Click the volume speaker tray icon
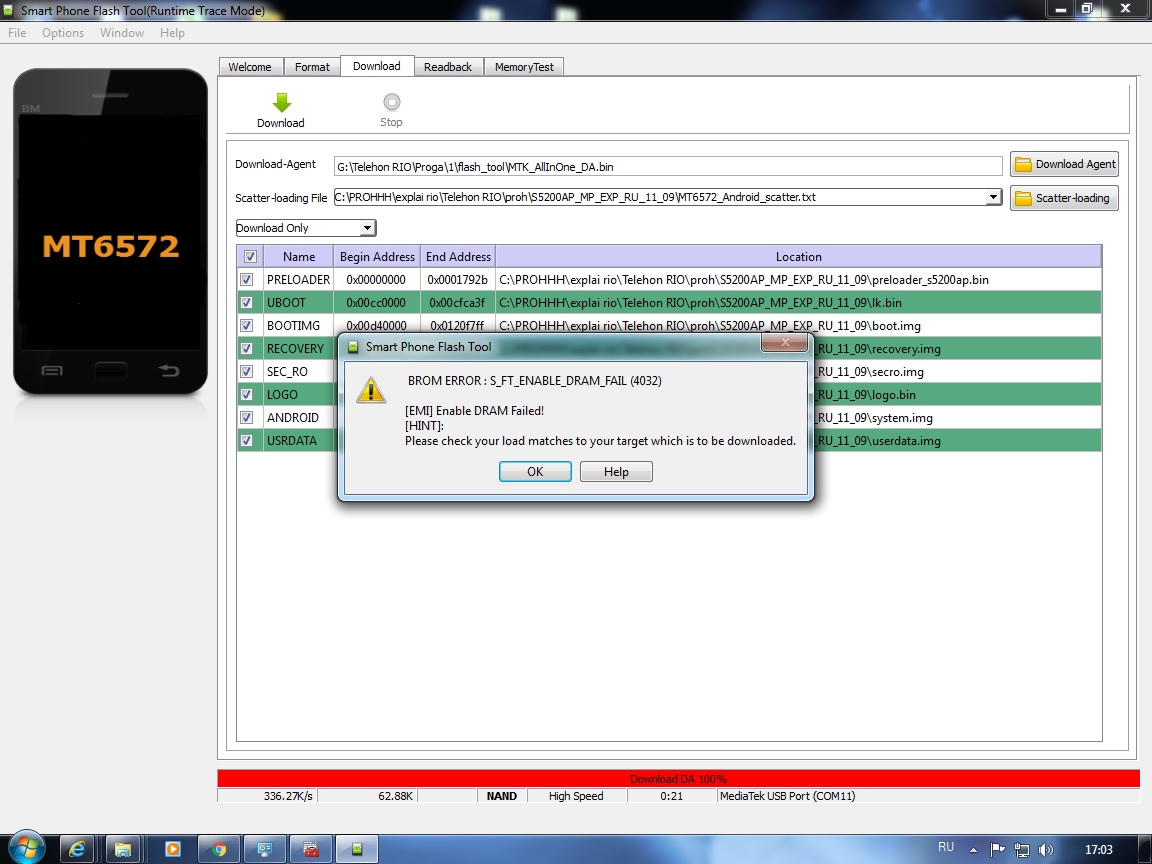Viewport: 1152px width, 864px height. tap(1045, 849)
